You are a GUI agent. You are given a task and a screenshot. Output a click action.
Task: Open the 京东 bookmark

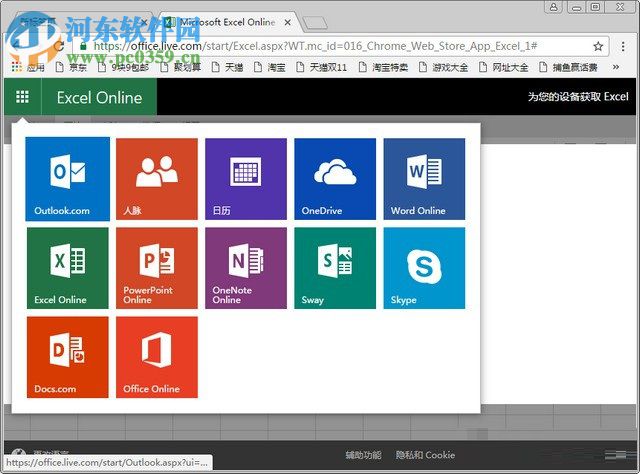click(71, 67)
